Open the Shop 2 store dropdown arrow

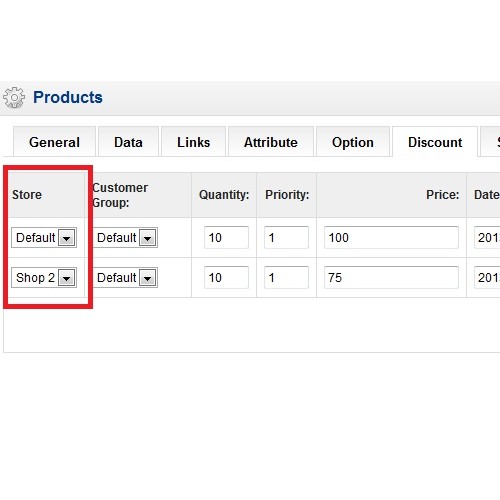(x=66, y=278)
